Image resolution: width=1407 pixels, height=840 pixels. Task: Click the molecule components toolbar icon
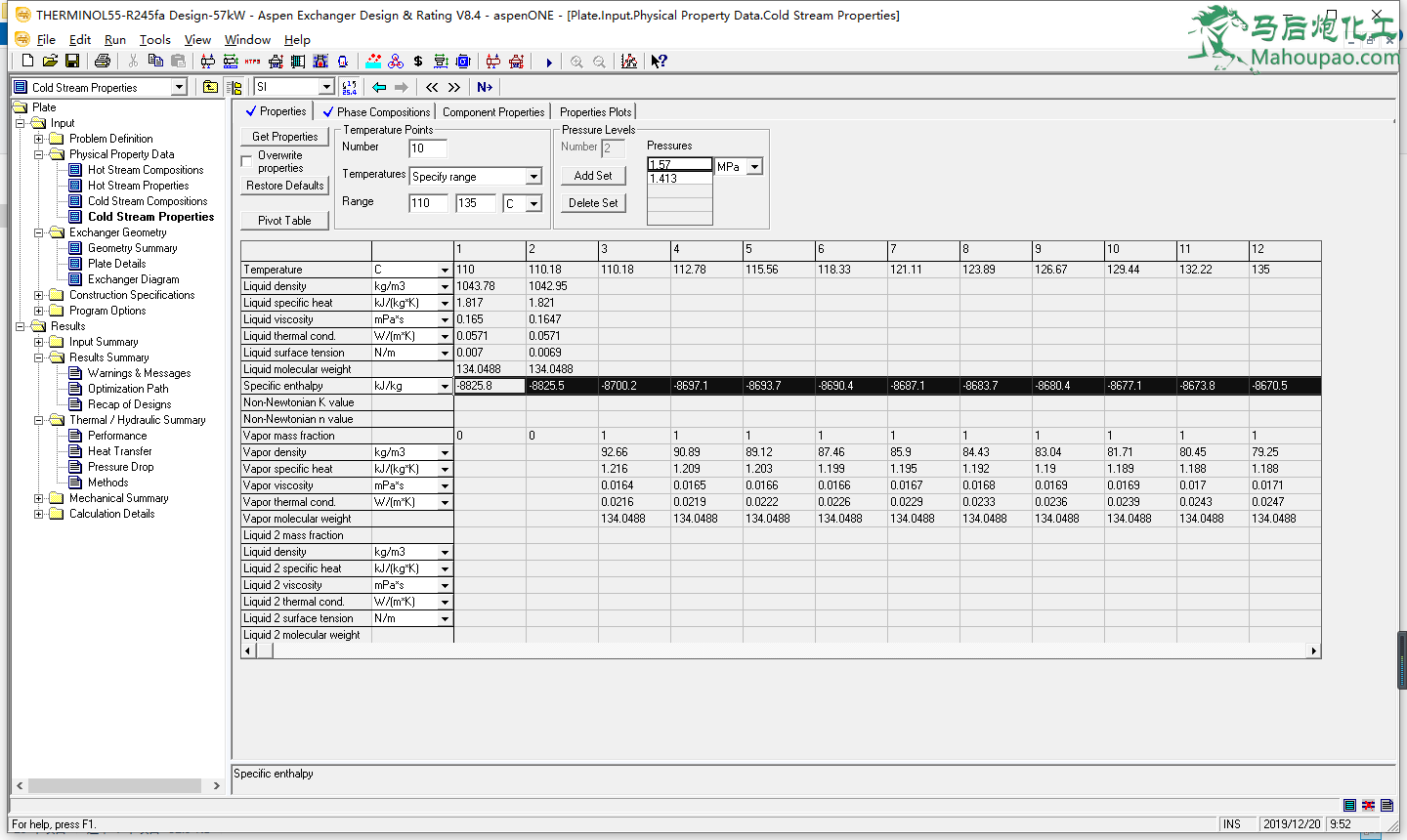coord(396,62)
